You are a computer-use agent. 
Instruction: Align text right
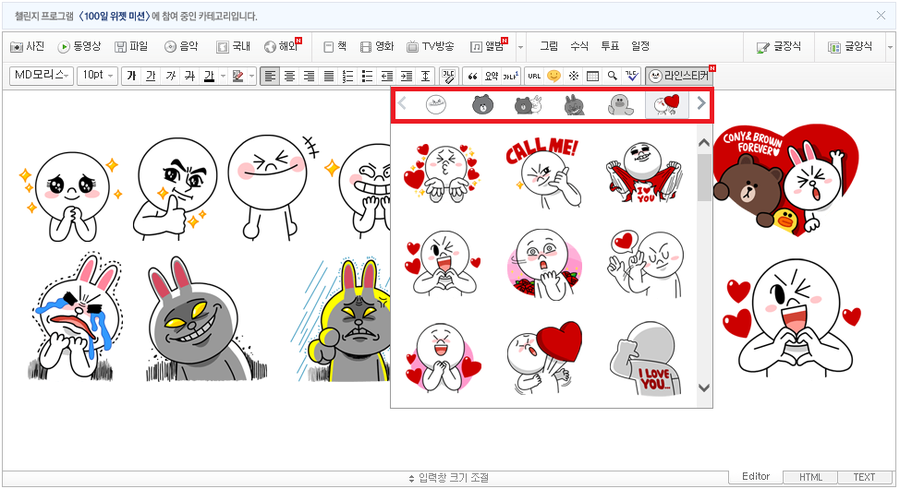click(x=309, y=76)
